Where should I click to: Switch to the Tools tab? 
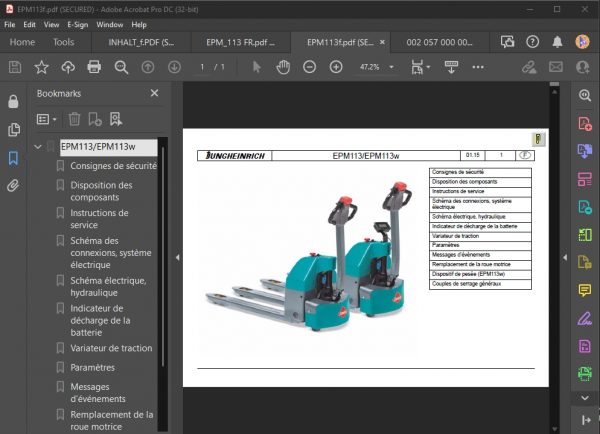point(64,42)
